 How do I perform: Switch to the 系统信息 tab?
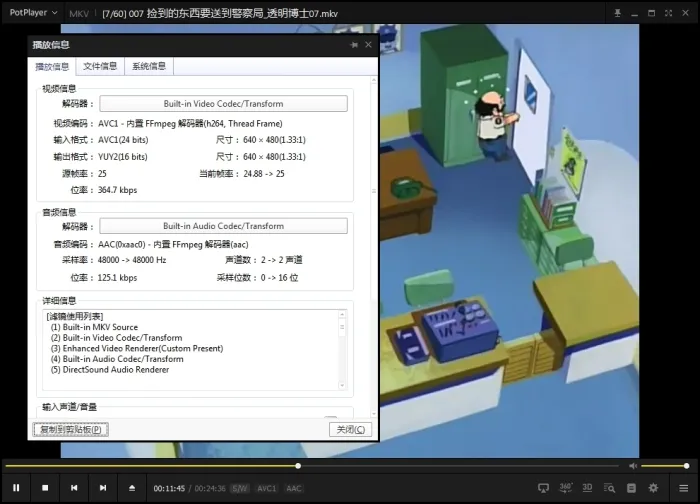pos(149,66)
